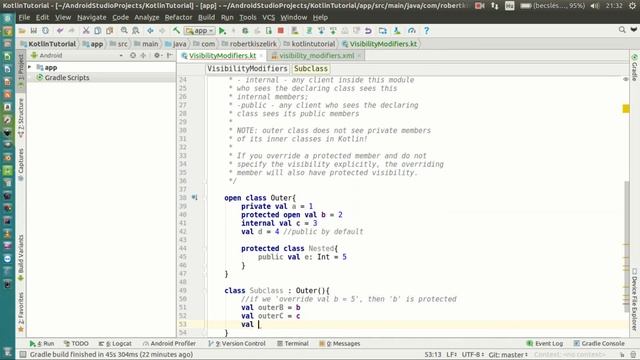Image resolution: width=640 pixels, height=360 pixels.
Task: Switch to VisibilityModifiers.kt editor tab
Action: (x=222, y=56)
